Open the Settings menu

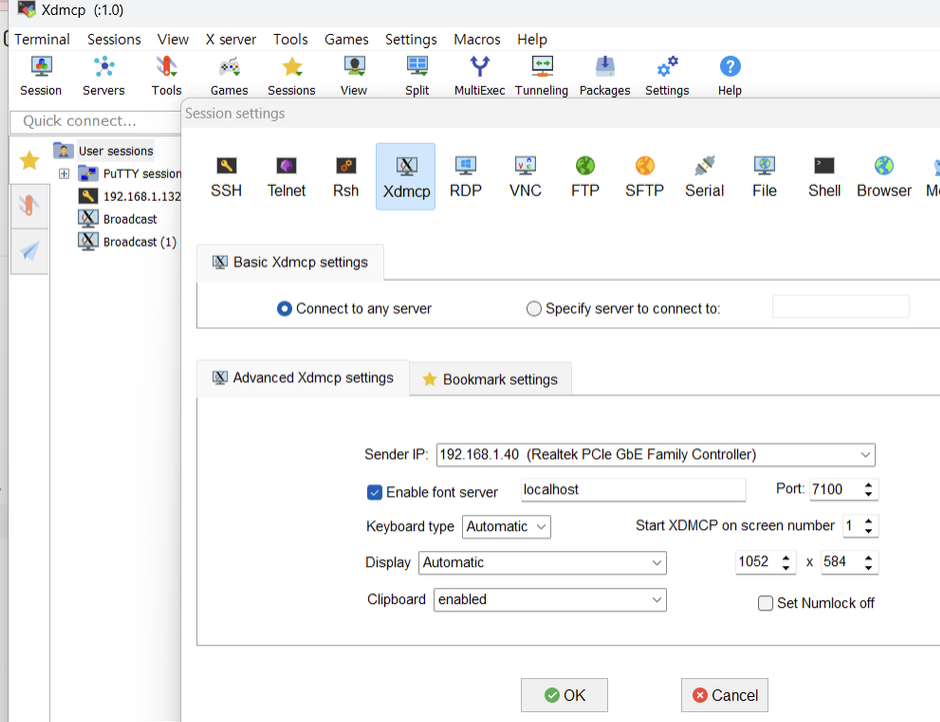tap(411, 40)
